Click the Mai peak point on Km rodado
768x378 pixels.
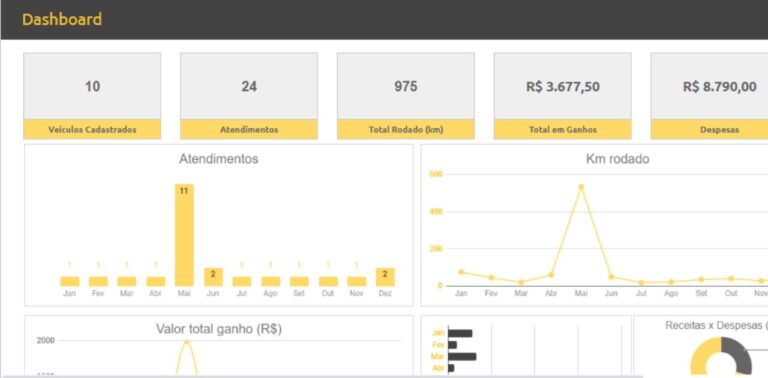[x=581, y=187]
